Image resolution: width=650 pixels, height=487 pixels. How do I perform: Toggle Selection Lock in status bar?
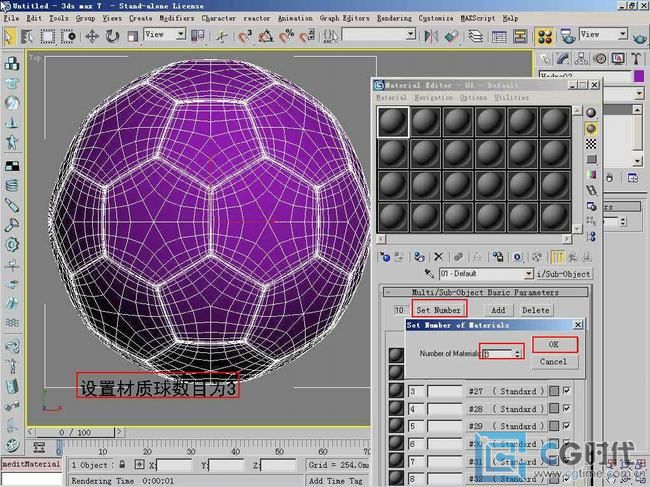point(122,464)
